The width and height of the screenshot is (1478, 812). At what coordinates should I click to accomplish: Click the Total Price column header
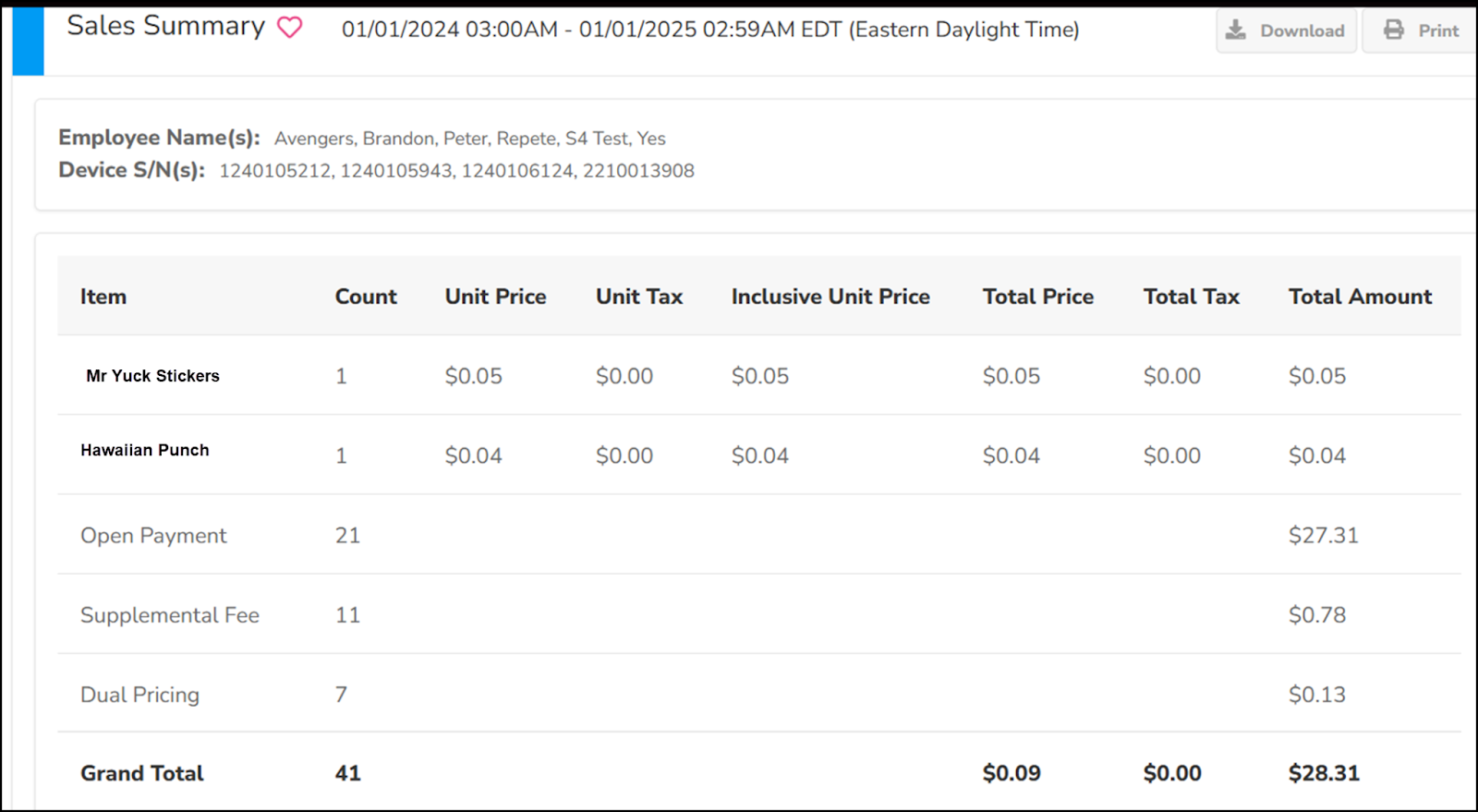[1037, 297]
